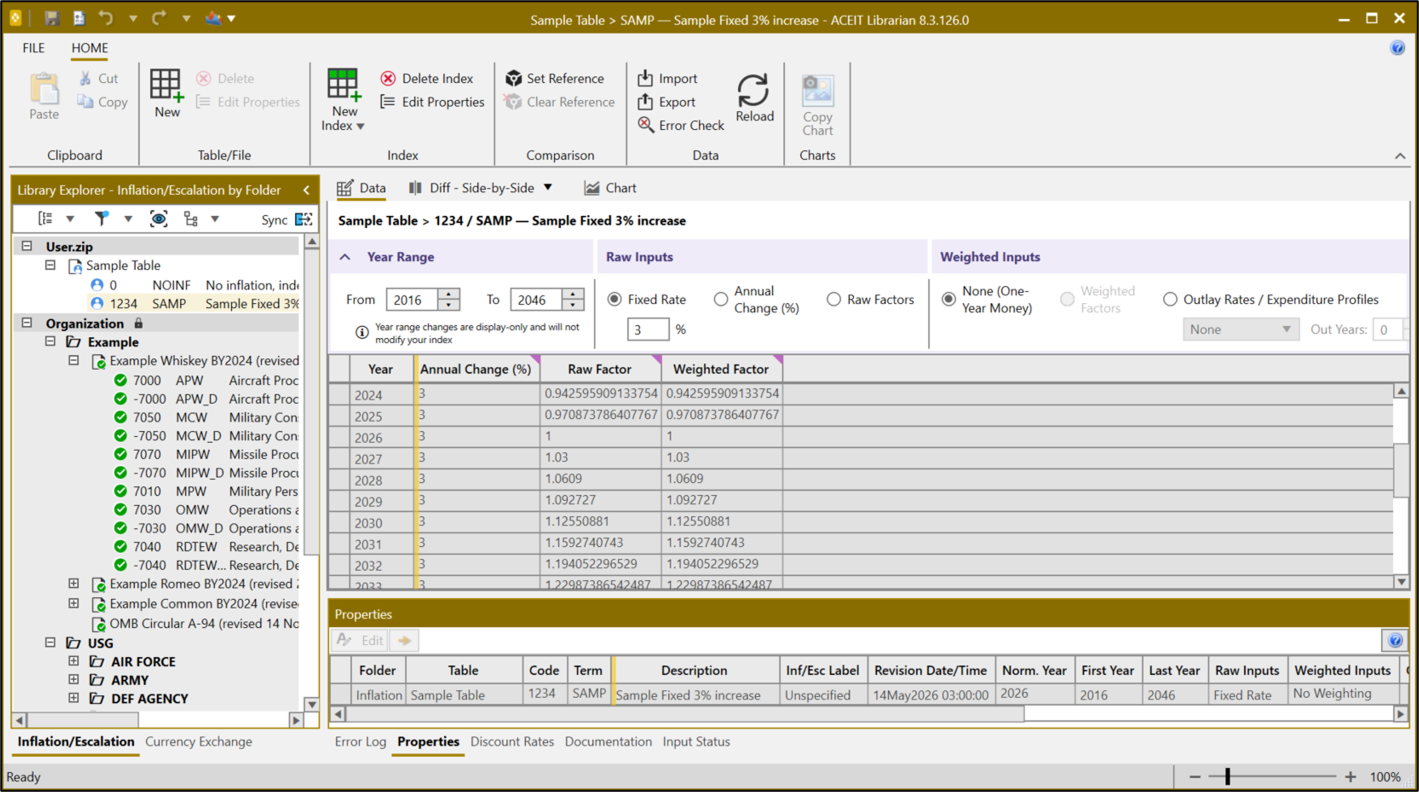Open the Discount Rates tab
This screenshot has width=1419, height=792.
click(511, 742)
